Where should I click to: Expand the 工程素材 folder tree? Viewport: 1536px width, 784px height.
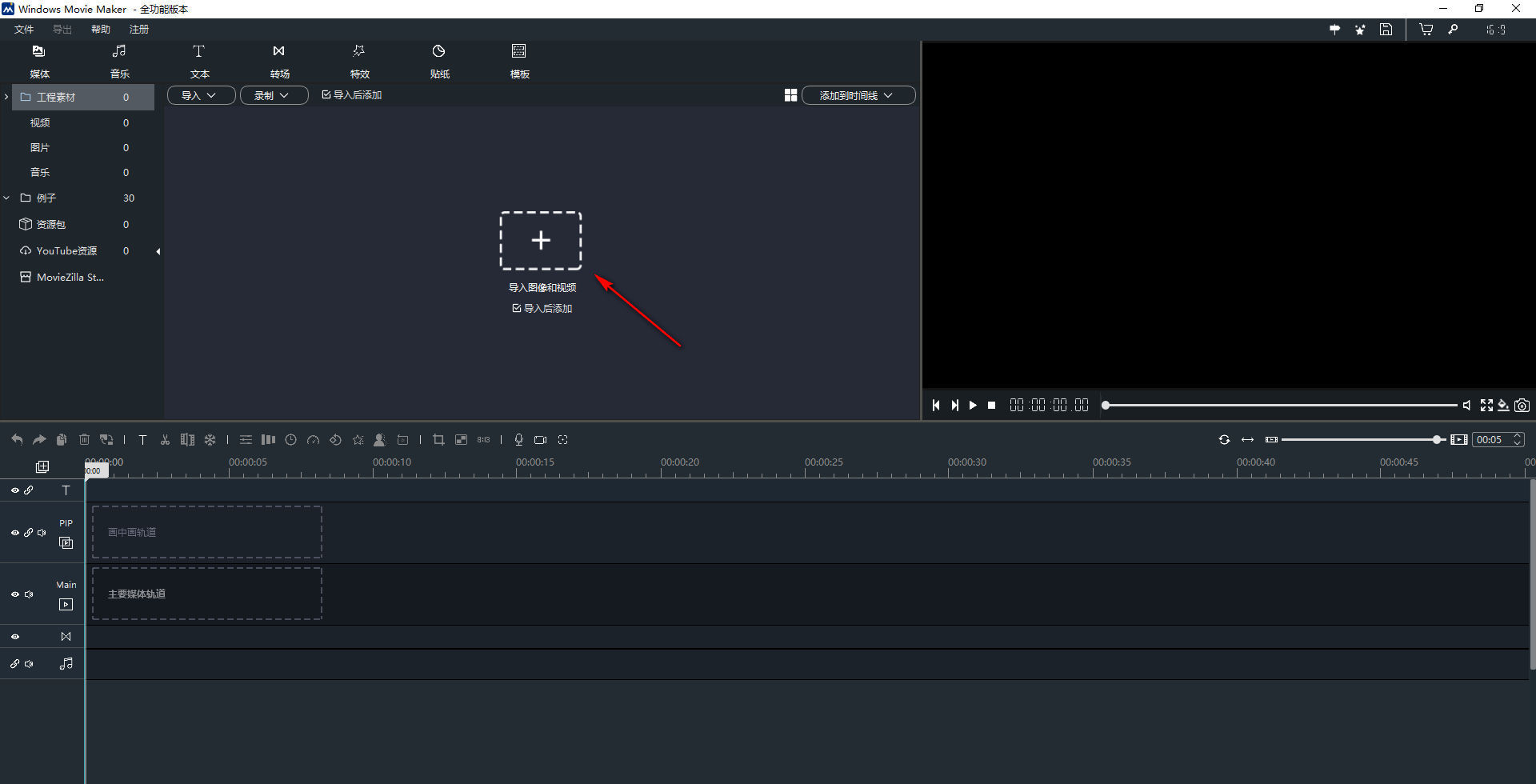click(6, 97)
